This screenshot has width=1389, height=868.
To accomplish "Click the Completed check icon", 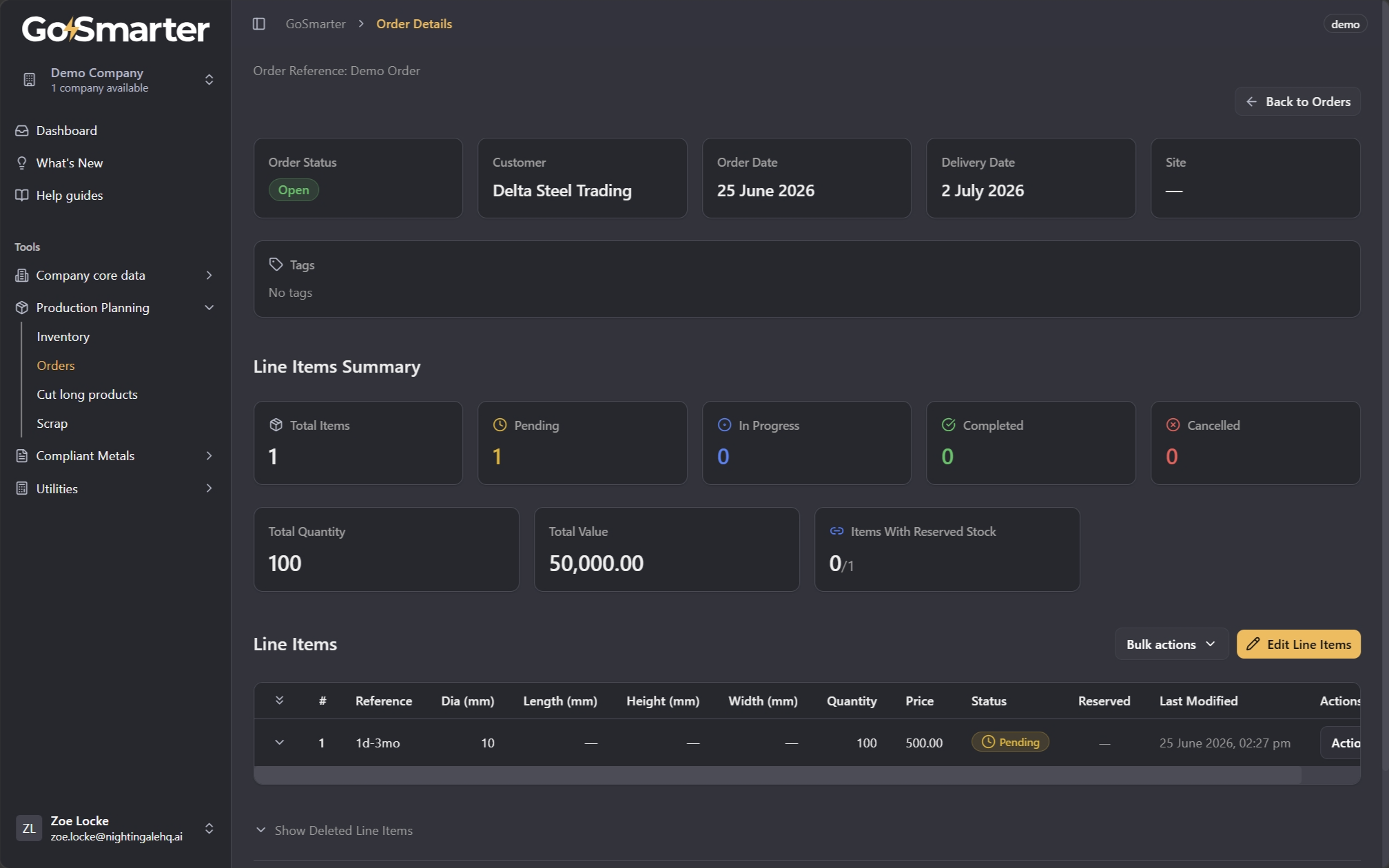I will 949,425.
